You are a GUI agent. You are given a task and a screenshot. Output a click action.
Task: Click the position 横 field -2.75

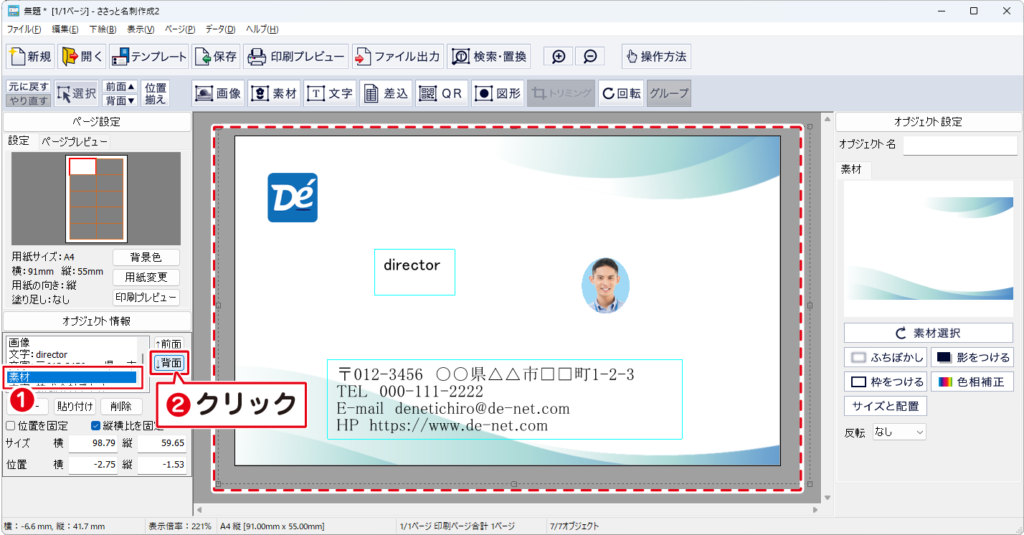(93, 464)
